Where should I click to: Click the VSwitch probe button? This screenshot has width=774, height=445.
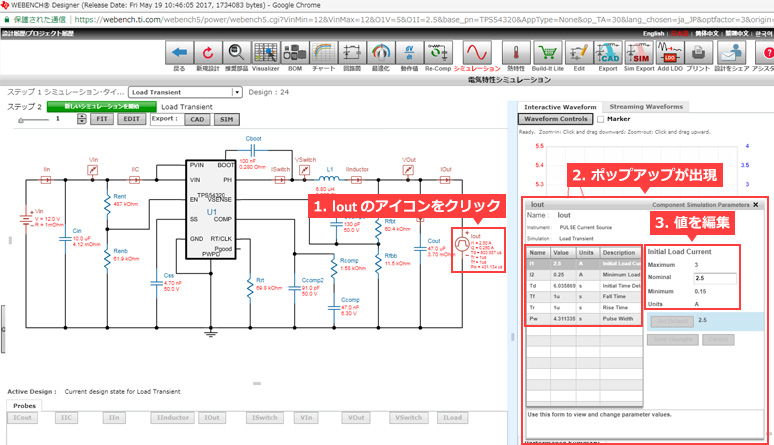click(x=408, y=418)
